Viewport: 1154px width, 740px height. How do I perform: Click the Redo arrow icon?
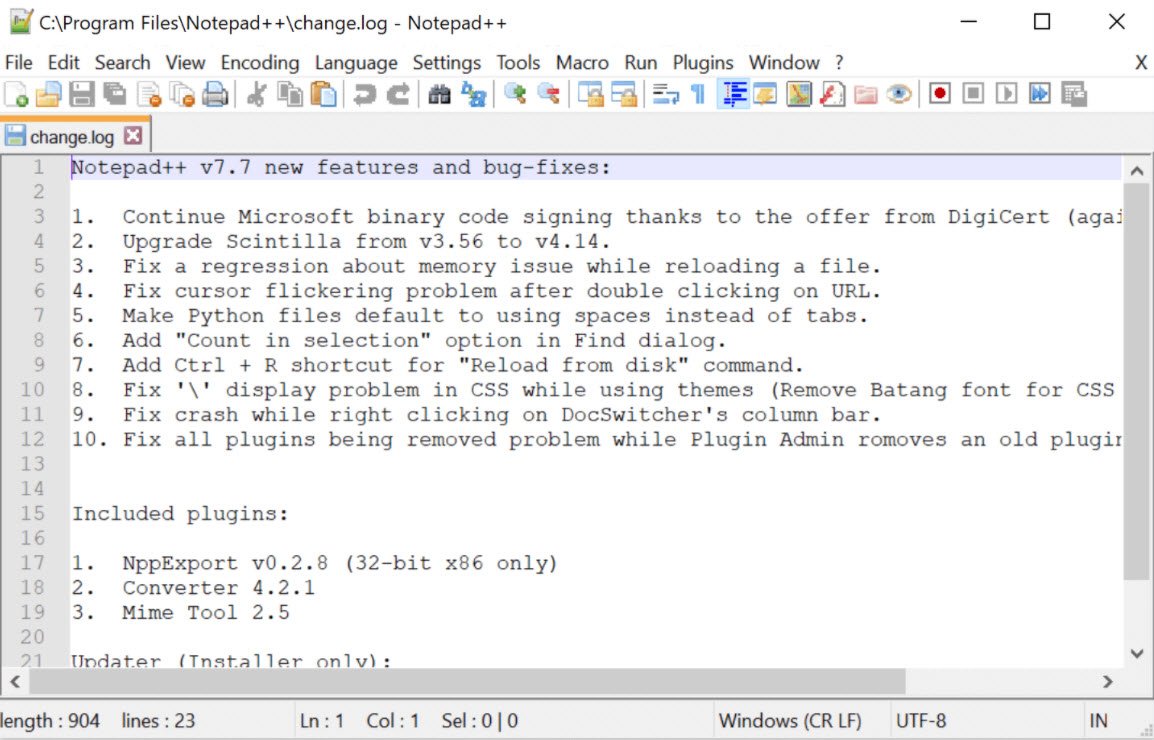(398, 94)
